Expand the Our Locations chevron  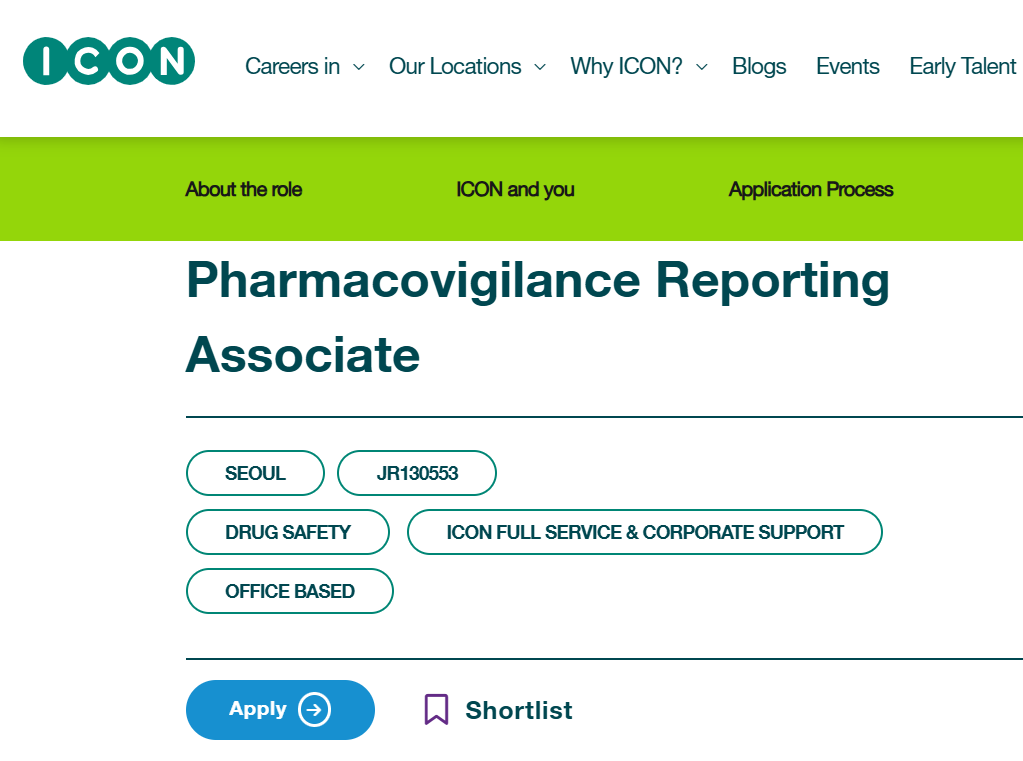[x=540, y=67]
